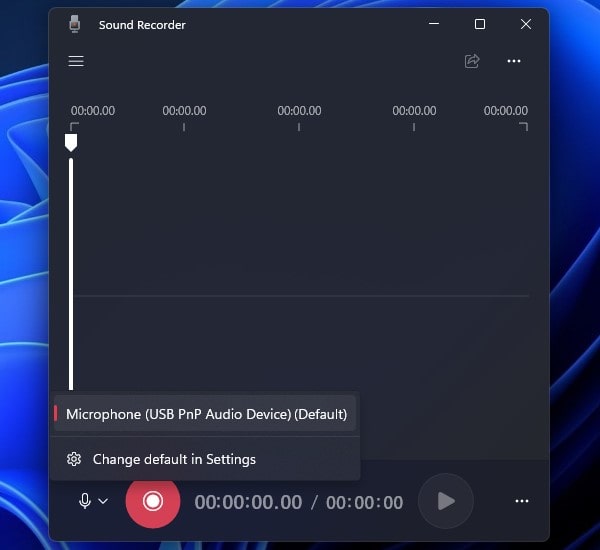
Task: Select Microphone (USB PnP Audio Device) (Default)
Action: click(205, 414)
